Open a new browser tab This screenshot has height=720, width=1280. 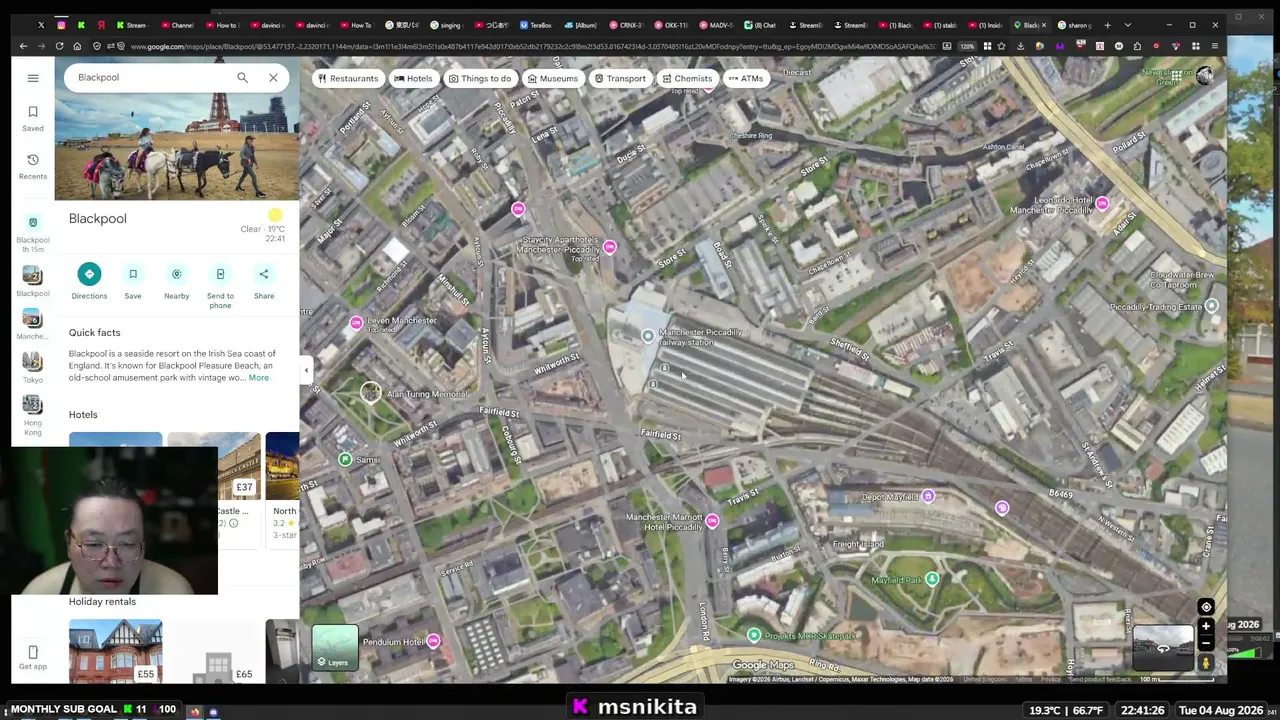click(x=1107, y=25)
